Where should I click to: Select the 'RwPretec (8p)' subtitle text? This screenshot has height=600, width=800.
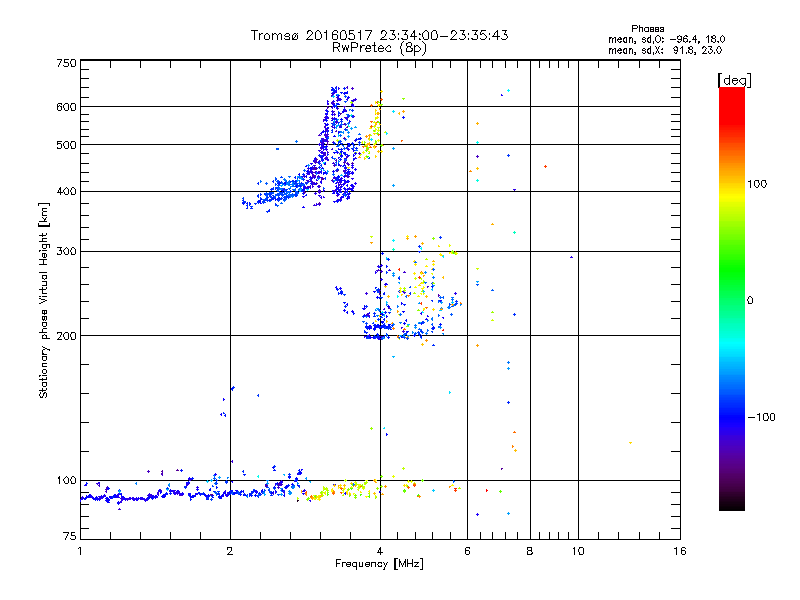pyautogui.click(x=379, y=48)
